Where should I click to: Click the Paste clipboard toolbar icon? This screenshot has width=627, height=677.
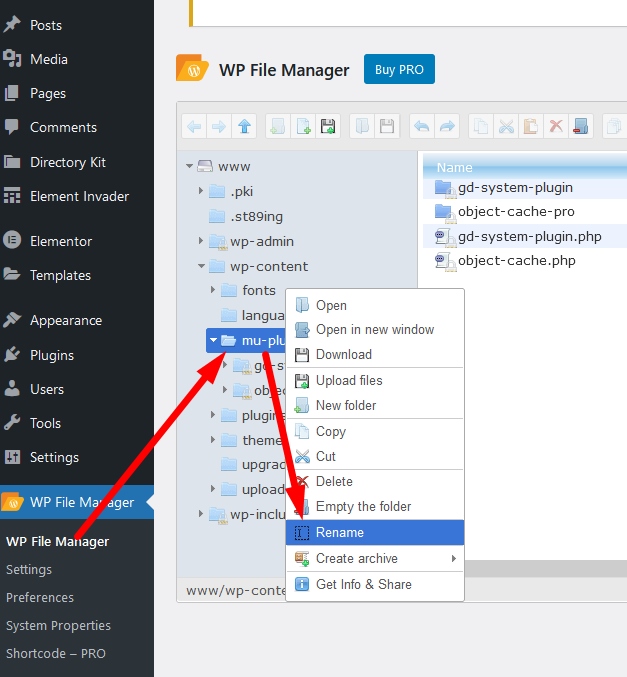click(531, 127)
